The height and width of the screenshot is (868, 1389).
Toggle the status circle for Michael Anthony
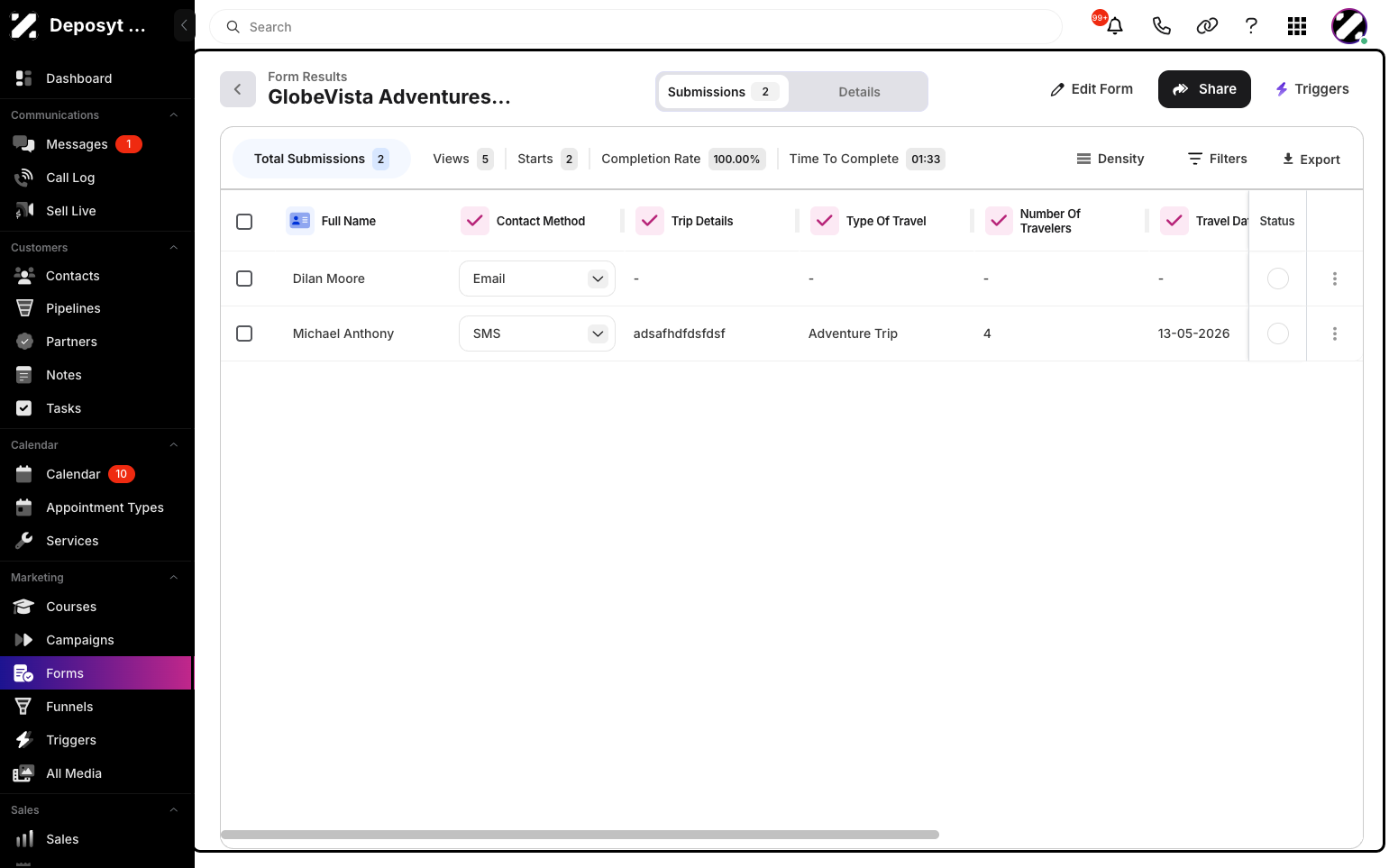1278,333
